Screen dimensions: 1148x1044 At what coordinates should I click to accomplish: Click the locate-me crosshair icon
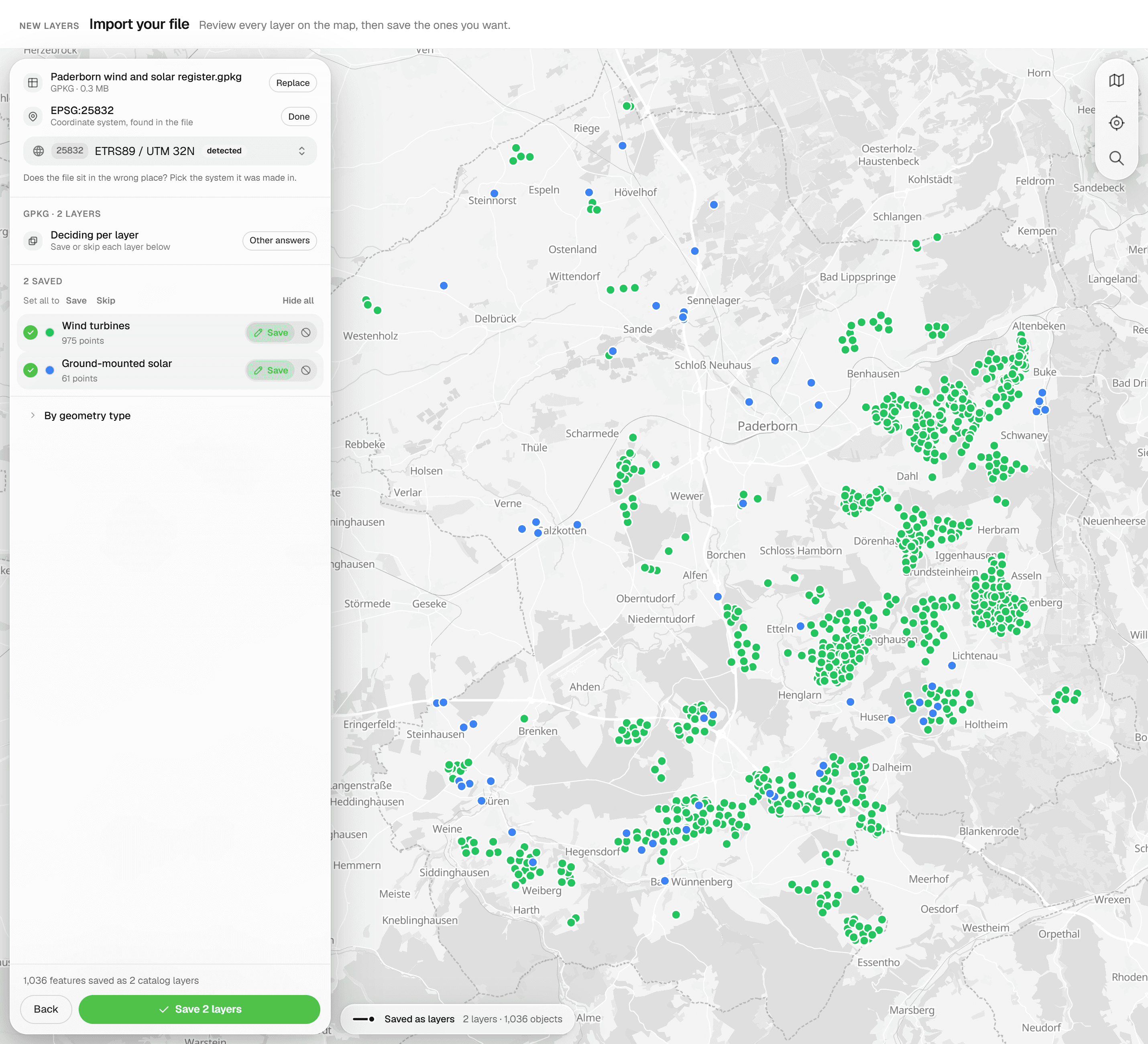[1116, 123]
